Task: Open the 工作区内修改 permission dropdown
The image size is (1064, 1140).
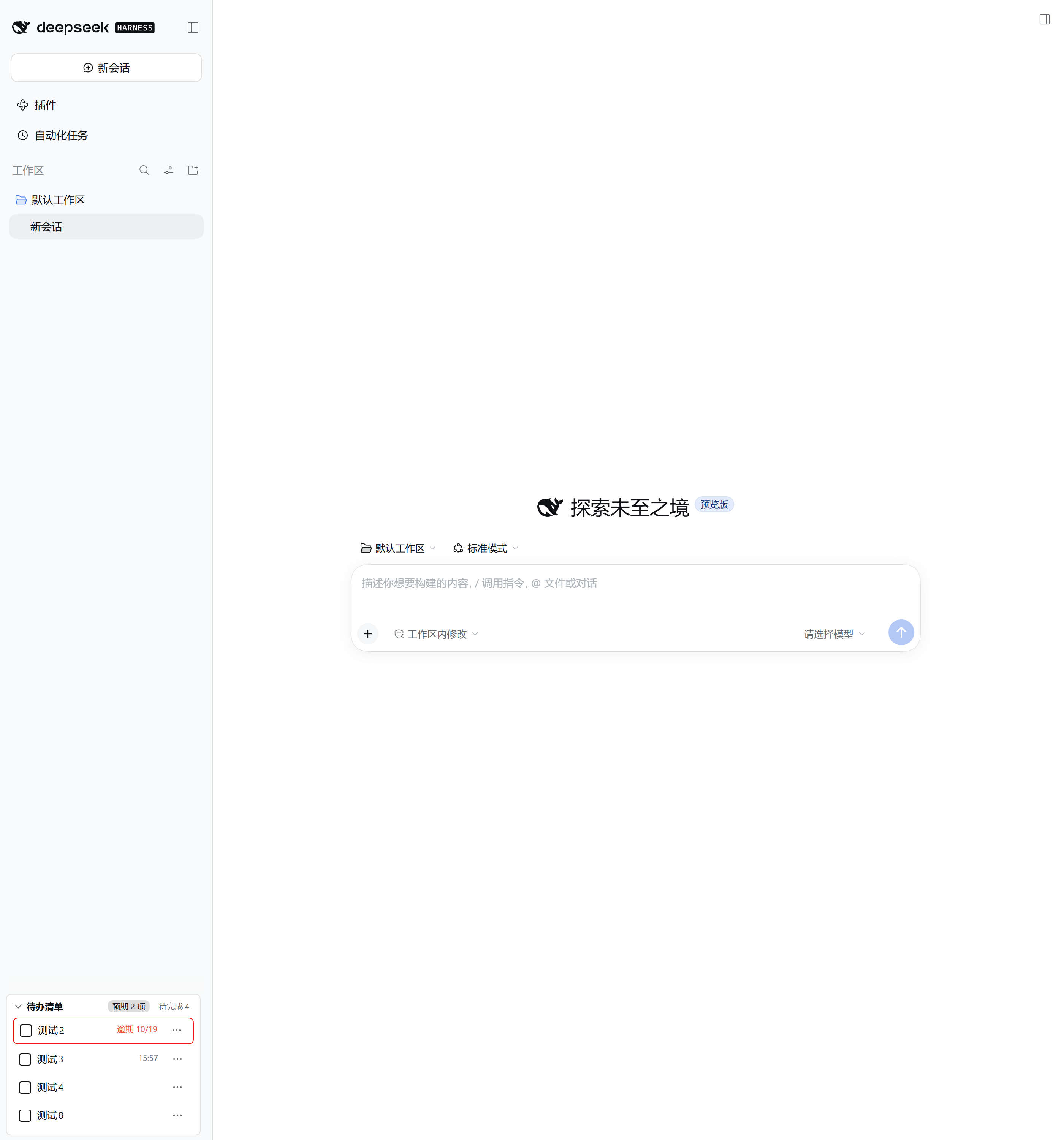Action: click(x=436, y=634)
